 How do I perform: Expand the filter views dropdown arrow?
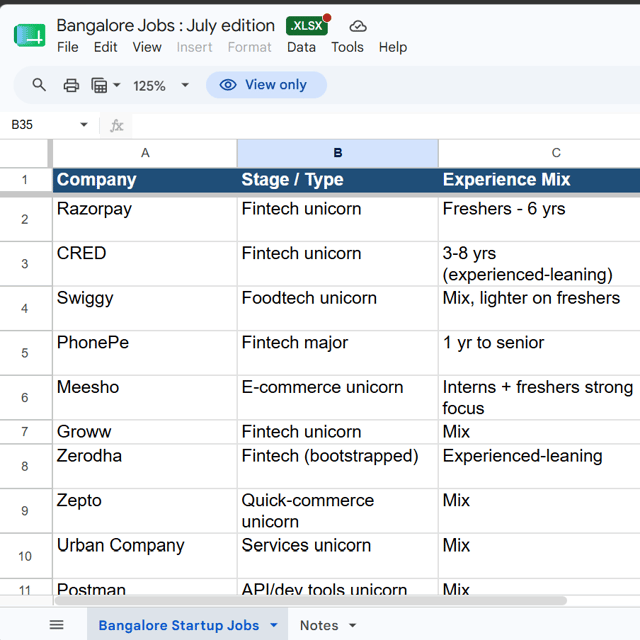[117, 85]
